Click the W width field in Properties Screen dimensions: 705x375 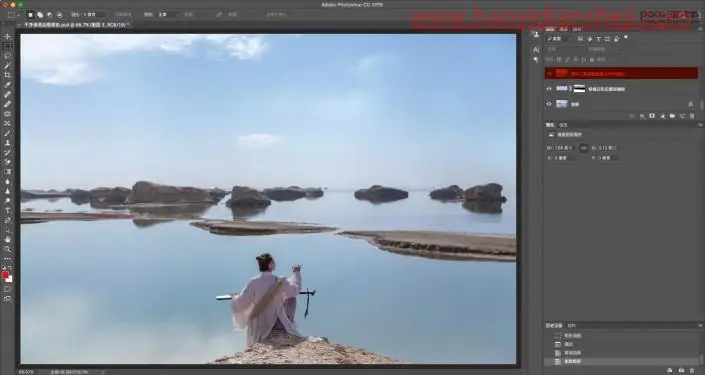pyautogui.click(x=564, y=148)
